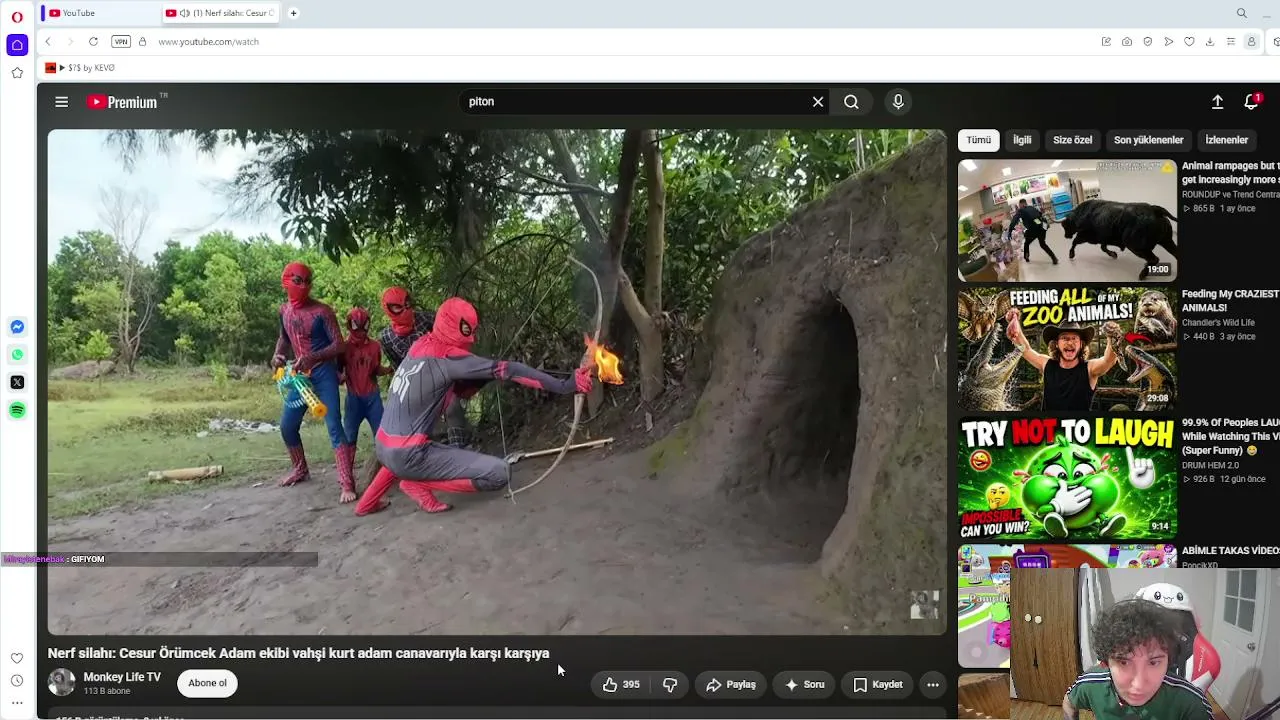1280x720 pixels.
Task: Open X (Twitter) in the Opera sidebar
Action: tap(17, 382)
